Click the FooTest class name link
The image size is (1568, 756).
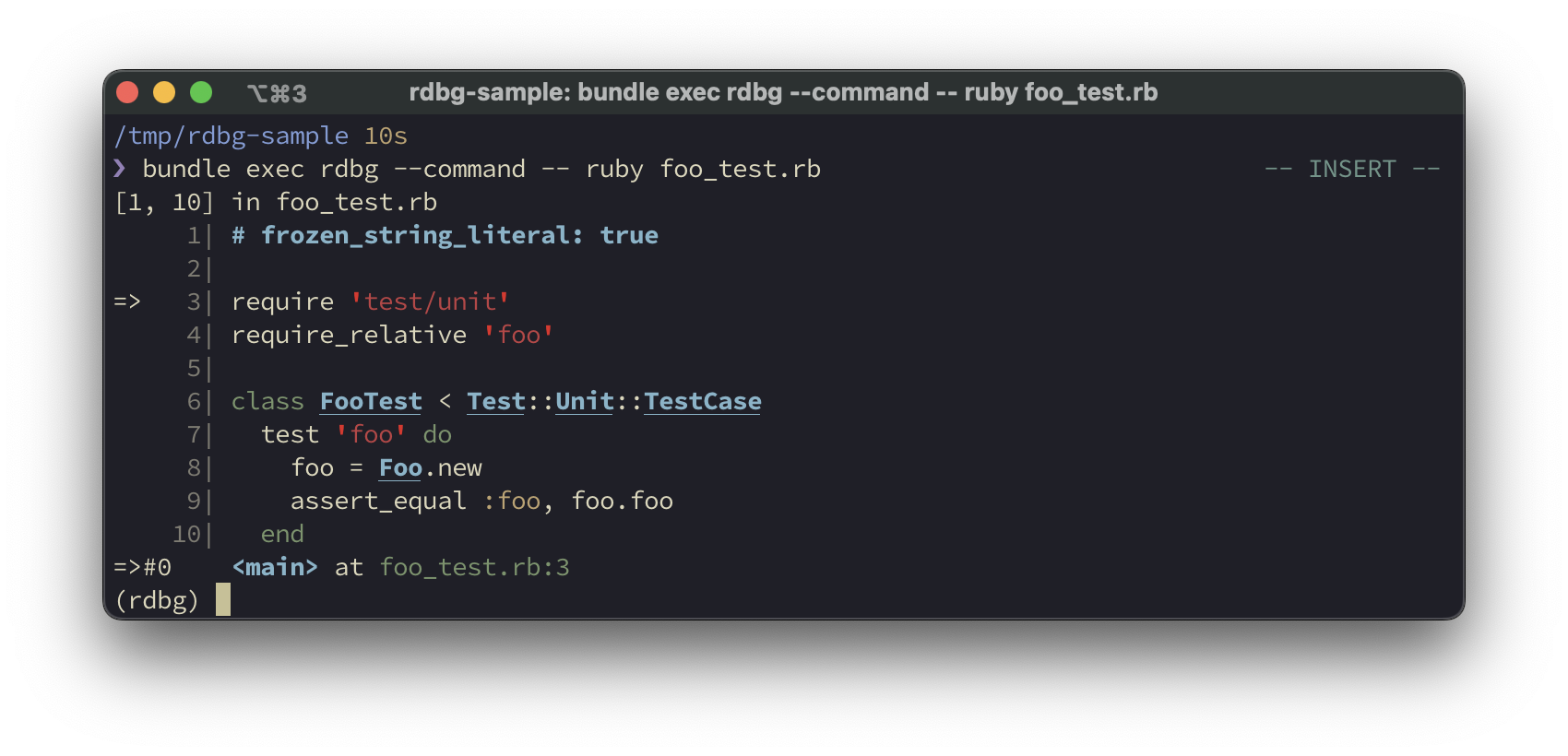click(371, 401)
